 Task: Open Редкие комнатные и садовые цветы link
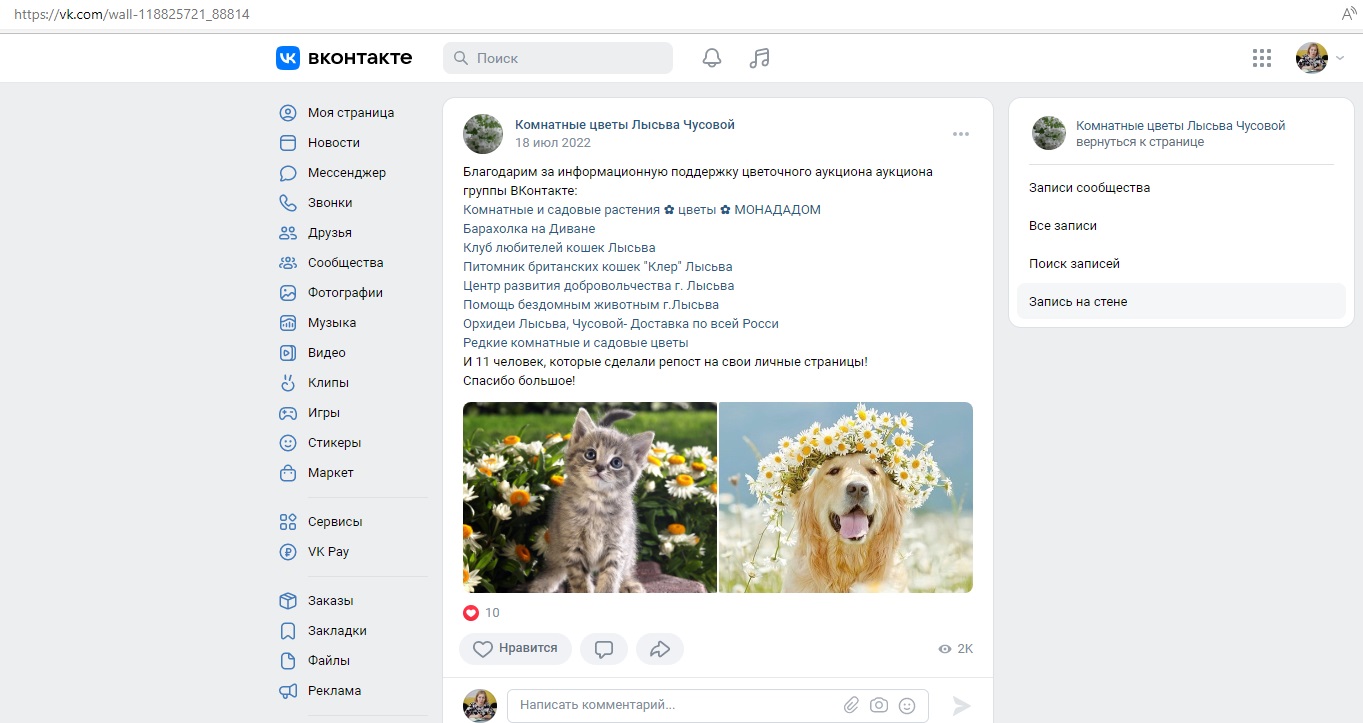click(x=576, y=343)
